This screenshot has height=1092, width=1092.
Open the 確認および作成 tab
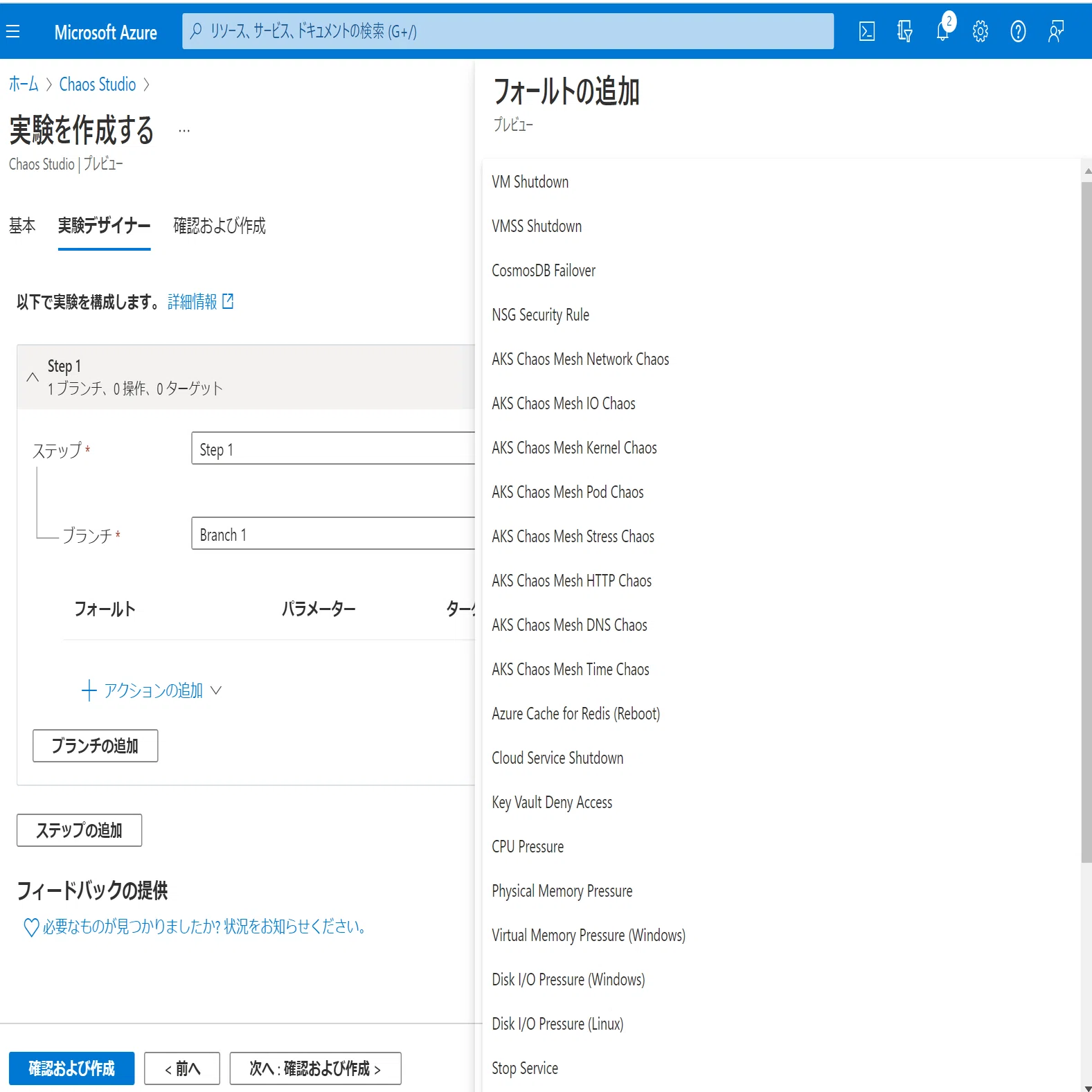220,226
